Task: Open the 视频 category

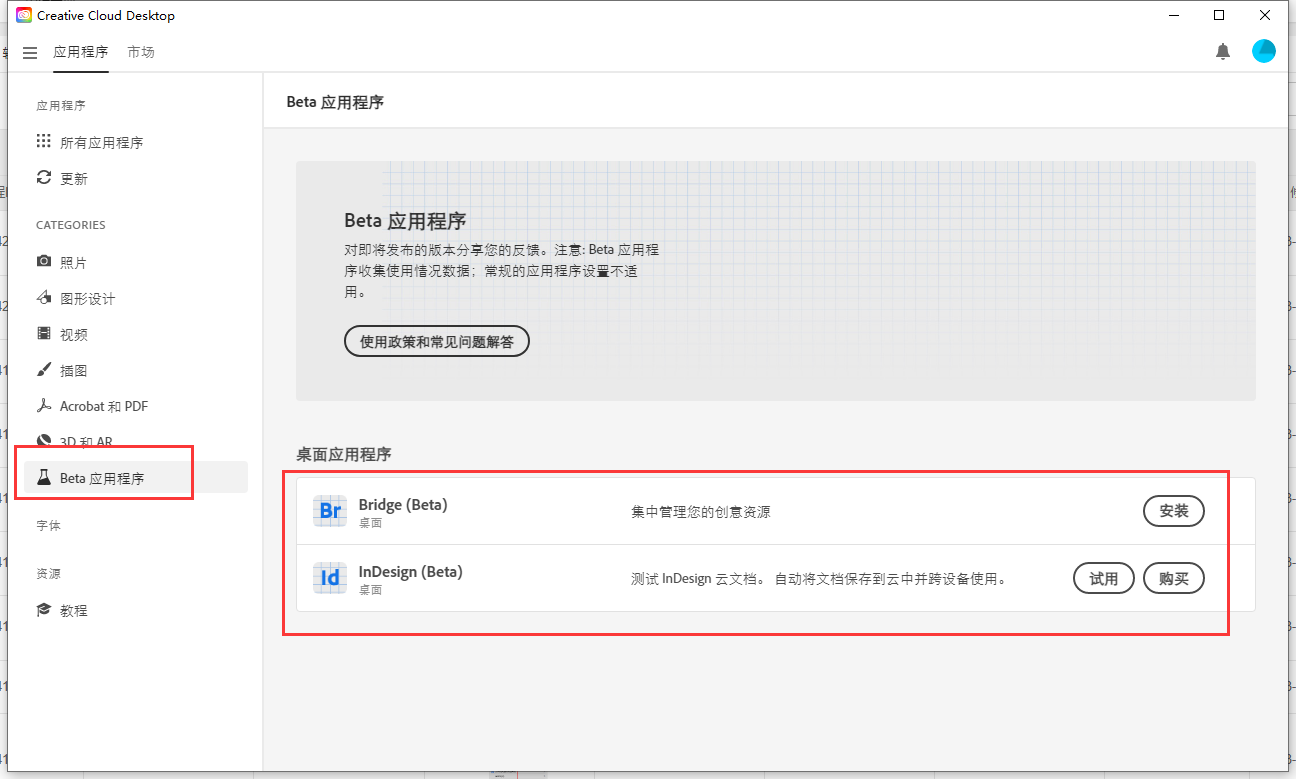Action: (74, 335)
